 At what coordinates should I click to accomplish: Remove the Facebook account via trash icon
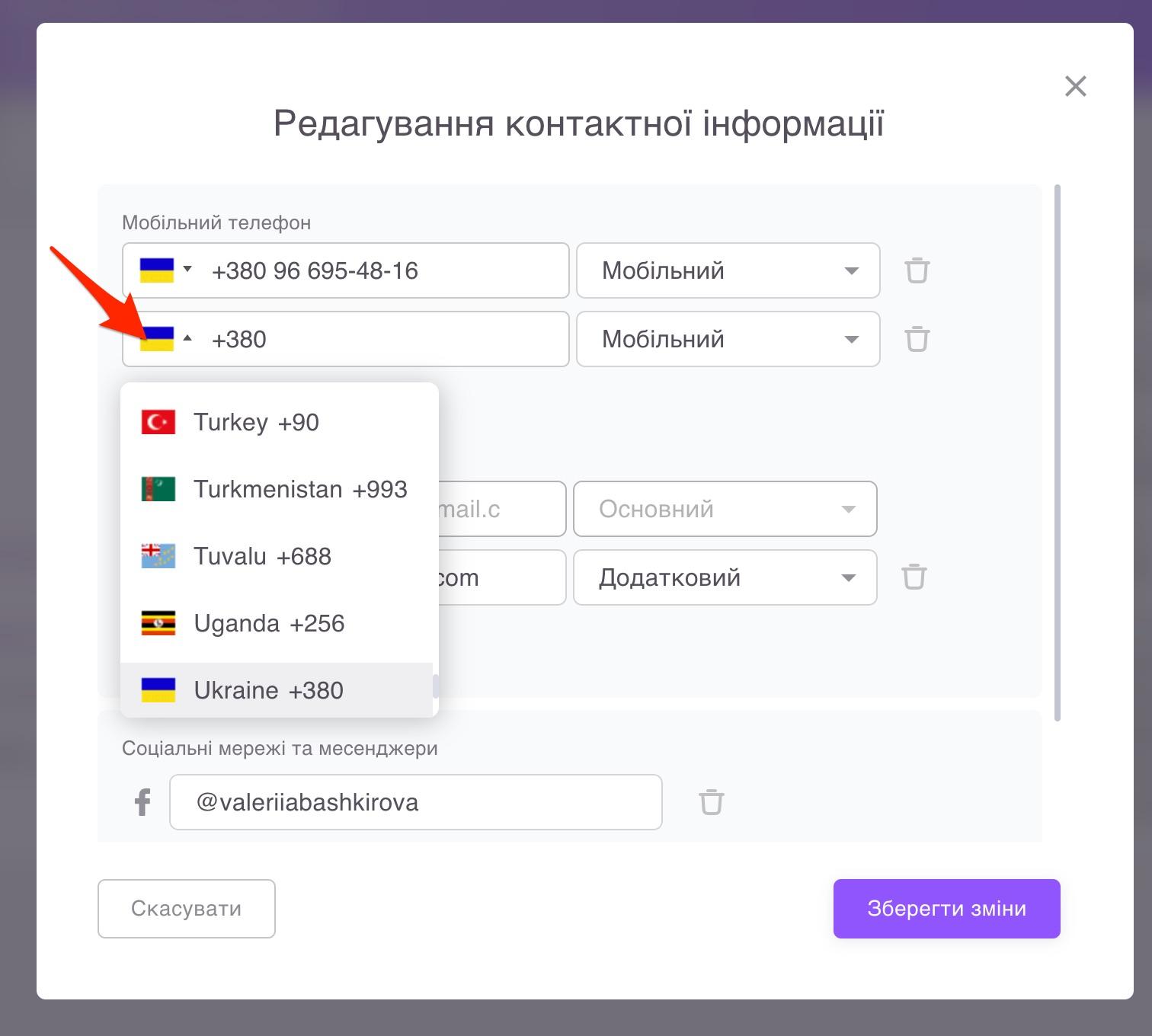[x=711, y=802]
